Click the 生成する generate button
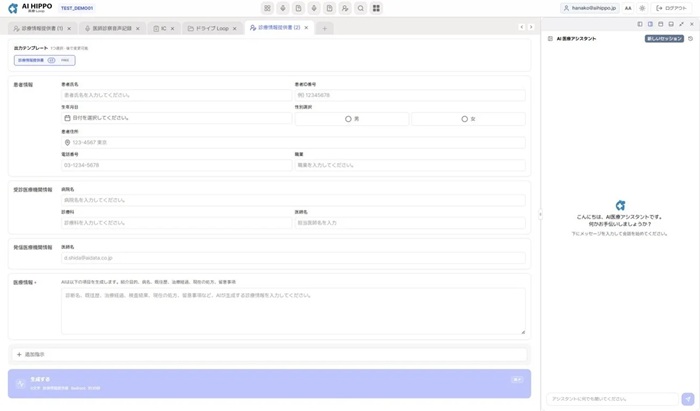The height and width of the screenshot is (411, 700). pos(269,383)
